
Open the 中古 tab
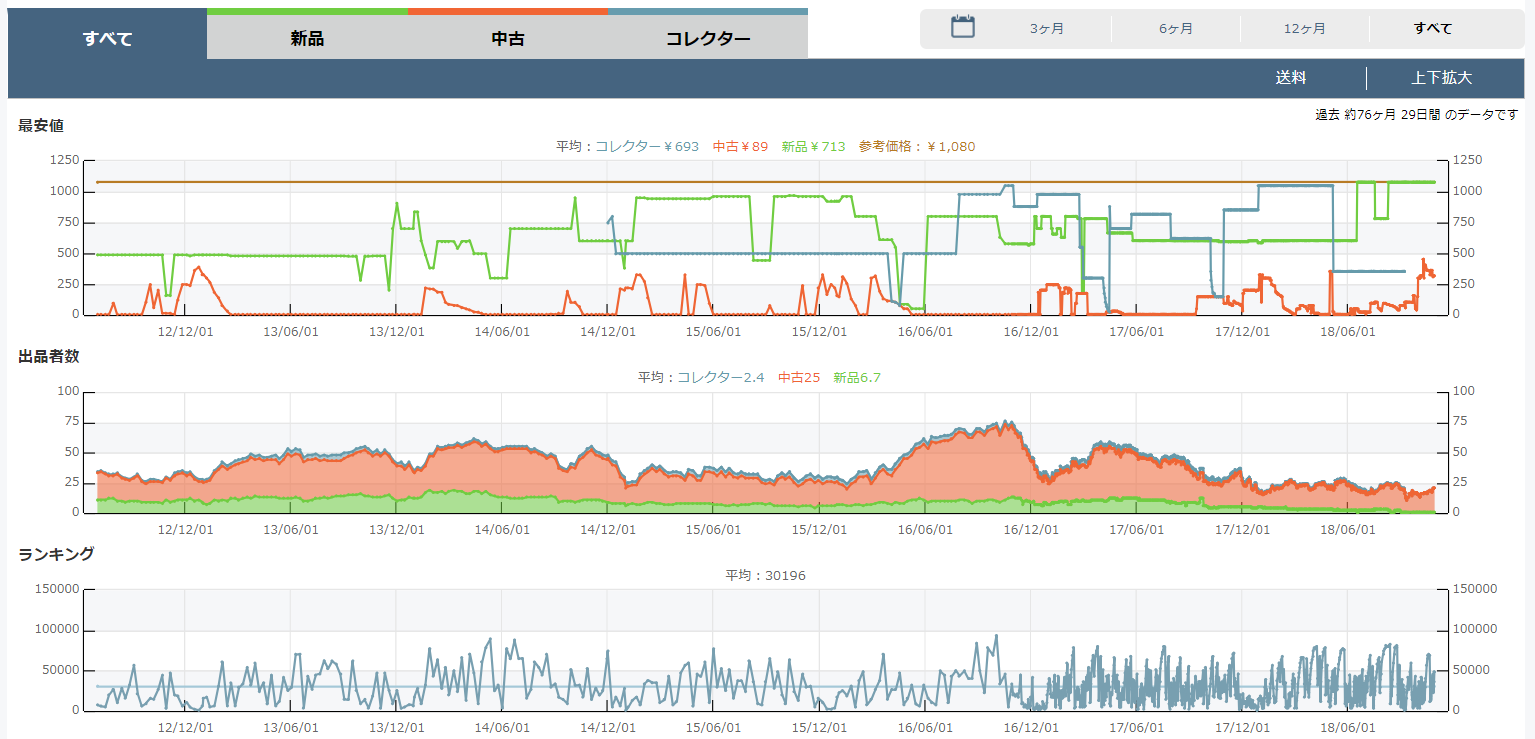coord(507,39)
